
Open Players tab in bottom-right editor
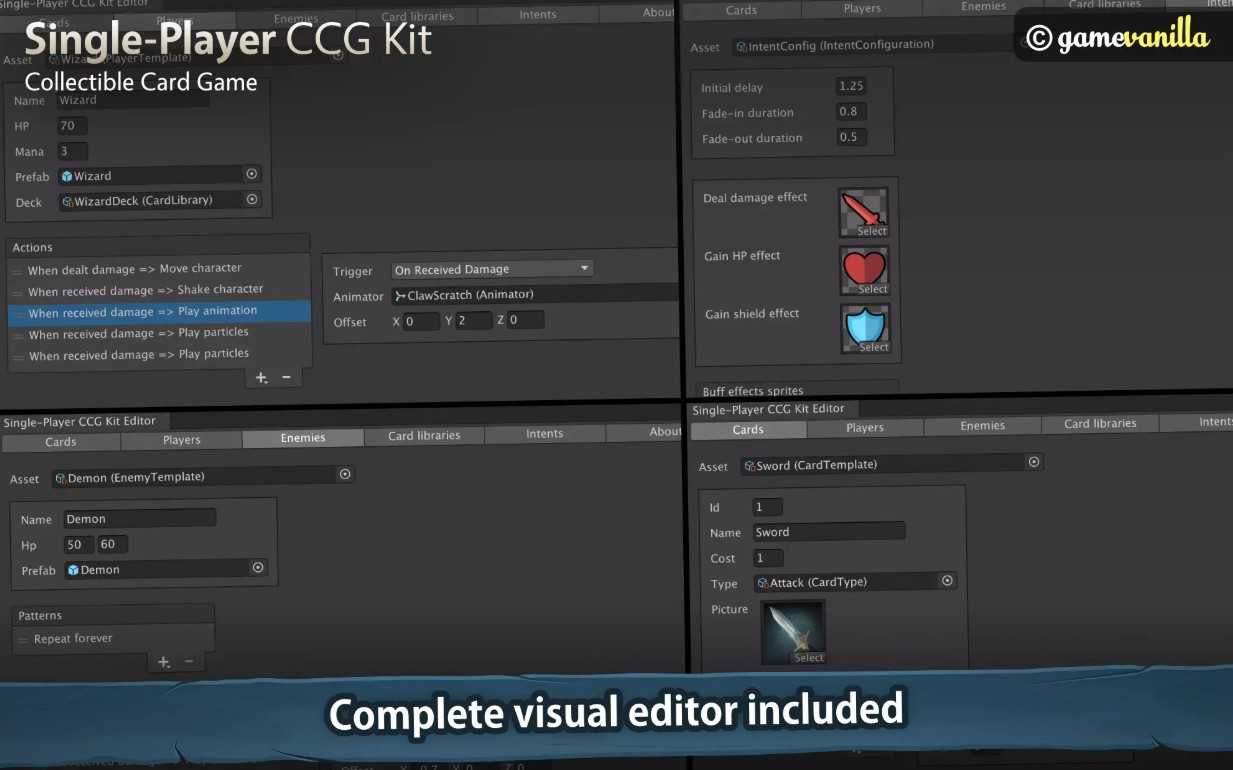[x=865, y=428]
